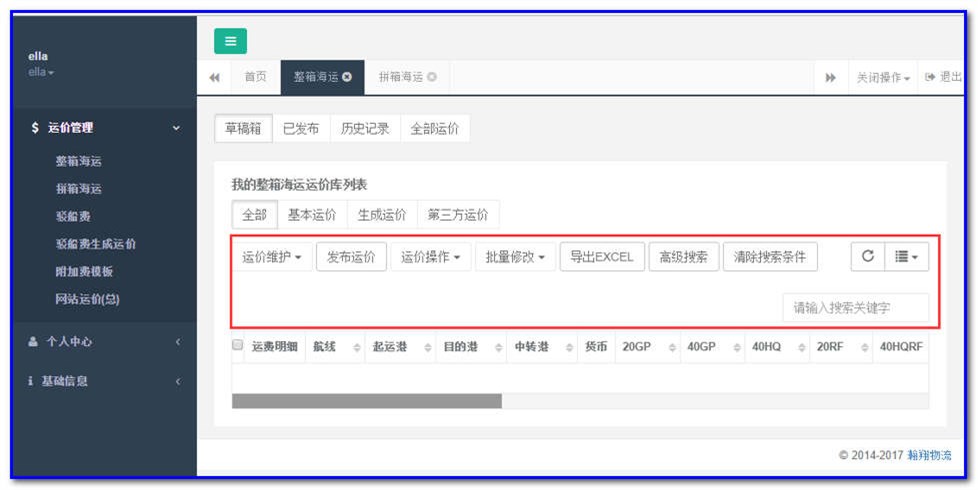Open the 关闭操作 dropdown

(x=883, y=78)
